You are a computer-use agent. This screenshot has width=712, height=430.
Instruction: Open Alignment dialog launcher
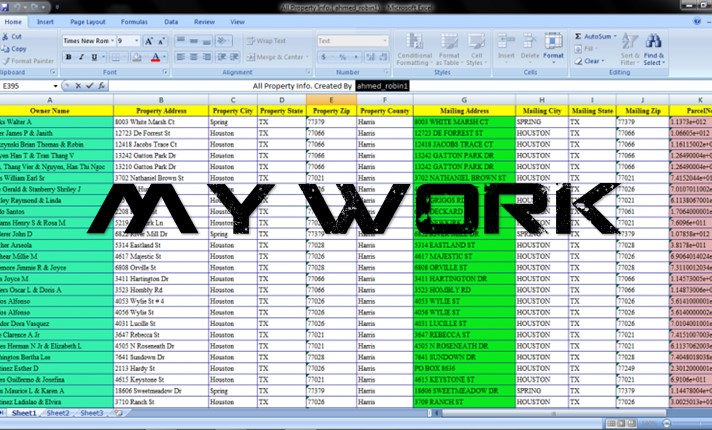[x=309, y=72]
